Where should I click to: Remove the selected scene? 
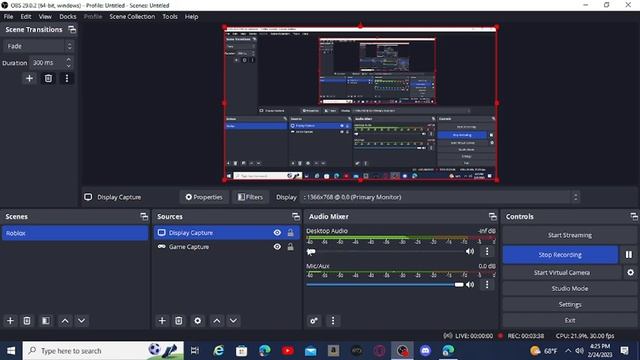27,321
